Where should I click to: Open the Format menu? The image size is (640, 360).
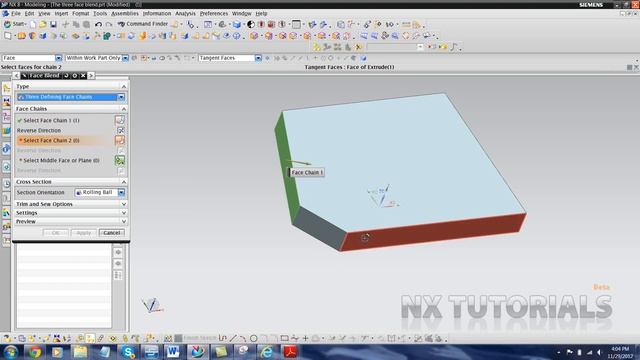[80, 13]
